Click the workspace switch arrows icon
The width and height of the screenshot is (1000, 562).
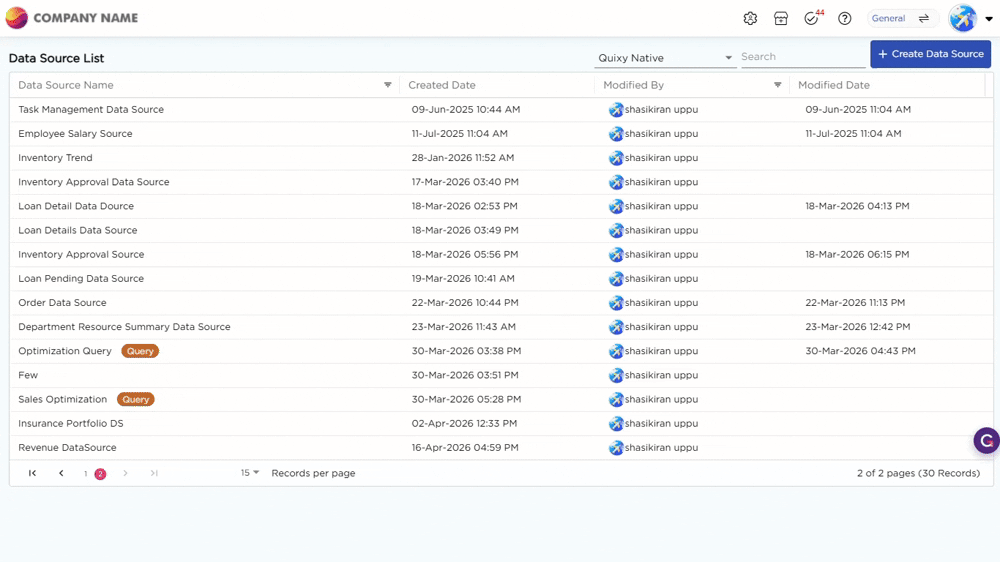[924, 19]
